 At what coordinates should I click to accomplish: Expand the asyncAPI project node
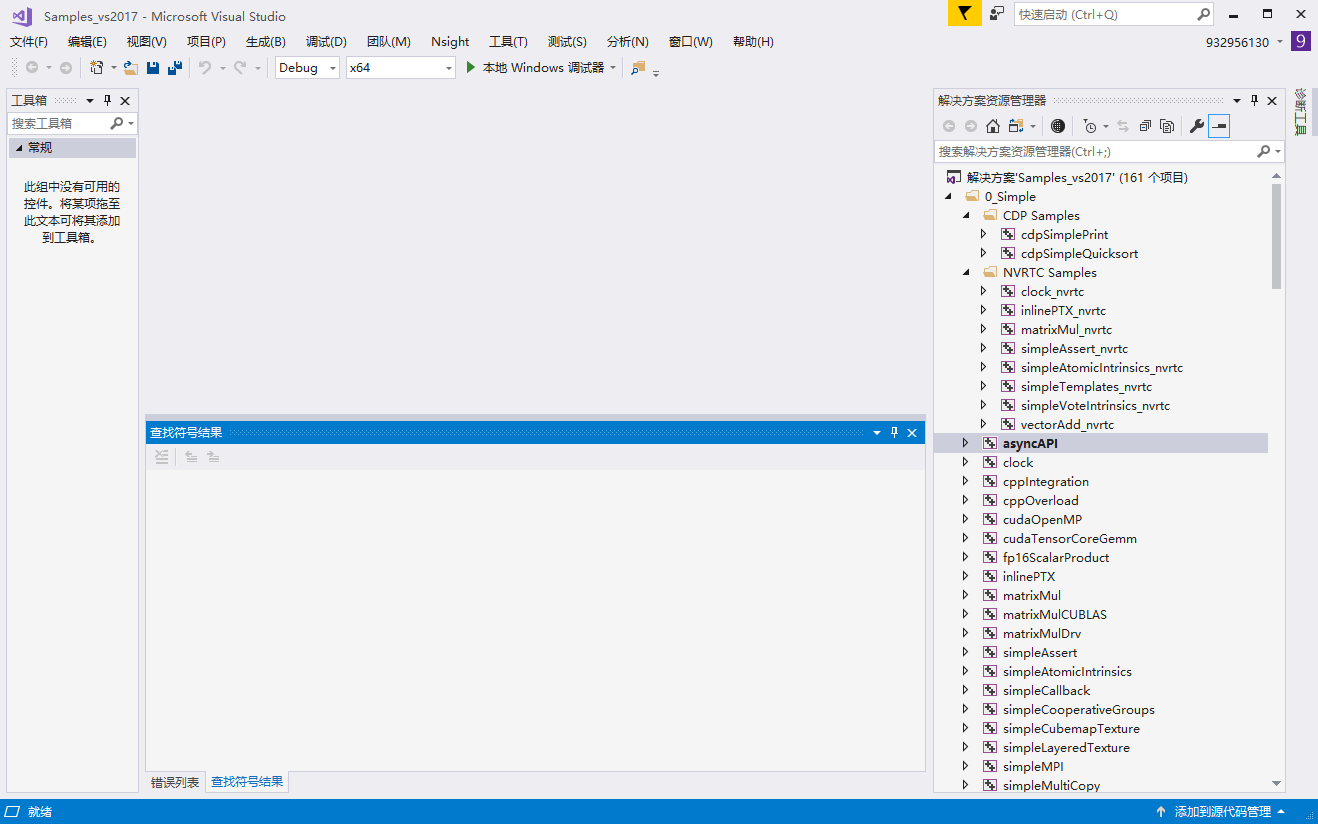965,443
